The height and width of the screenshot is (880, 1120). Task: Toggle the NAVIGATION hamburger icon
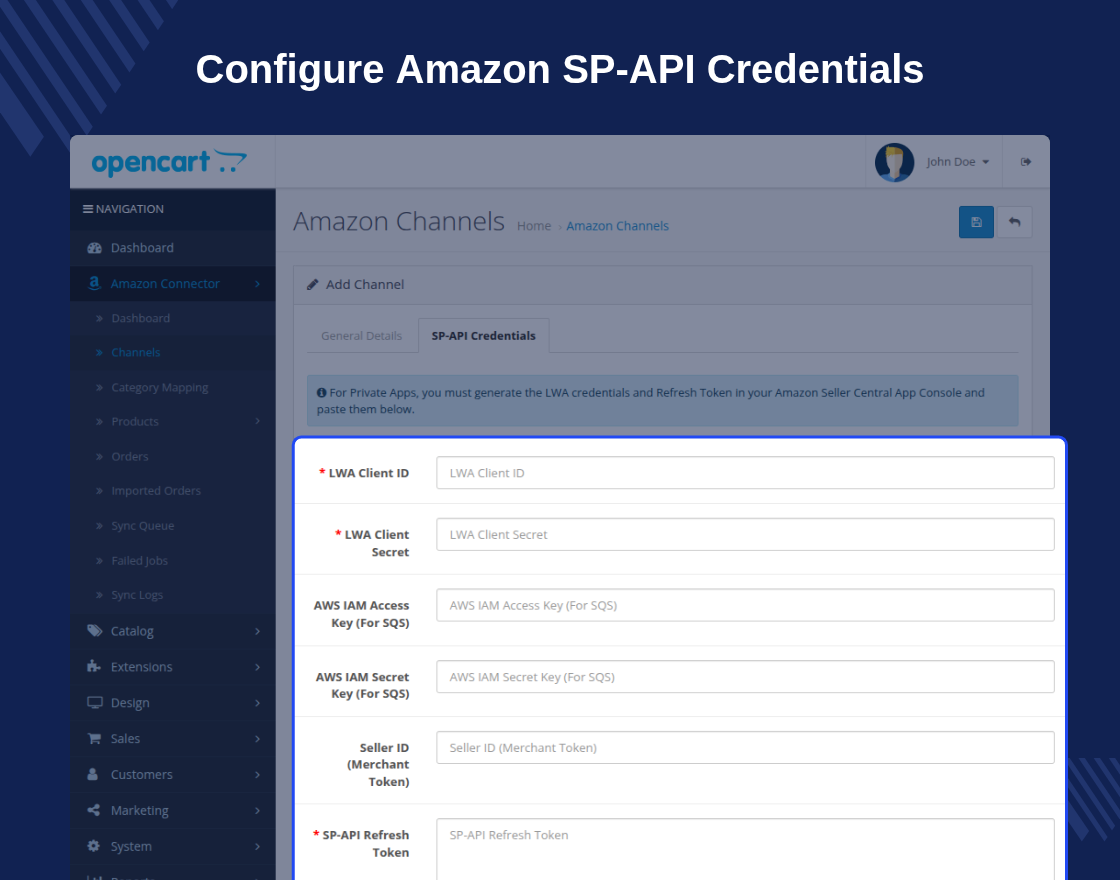pos(88,209)
